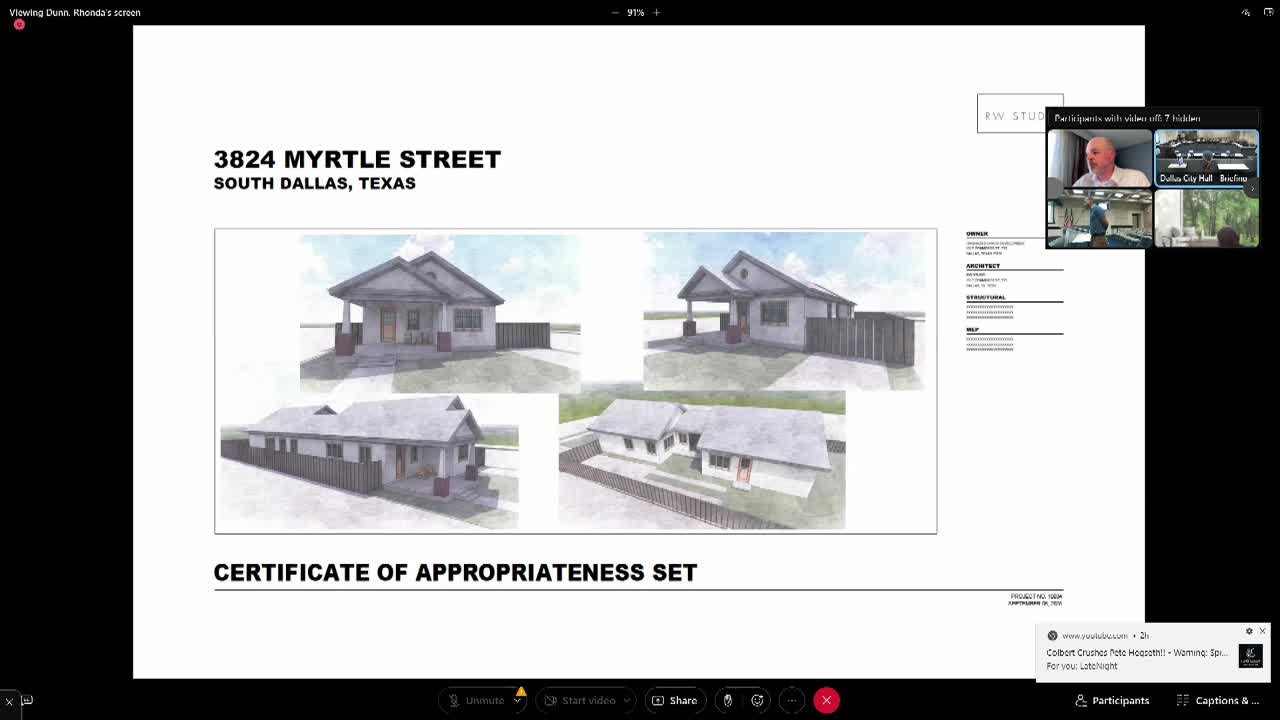
Task: Open the more options ellipsis button
Action: coord(791,700)
